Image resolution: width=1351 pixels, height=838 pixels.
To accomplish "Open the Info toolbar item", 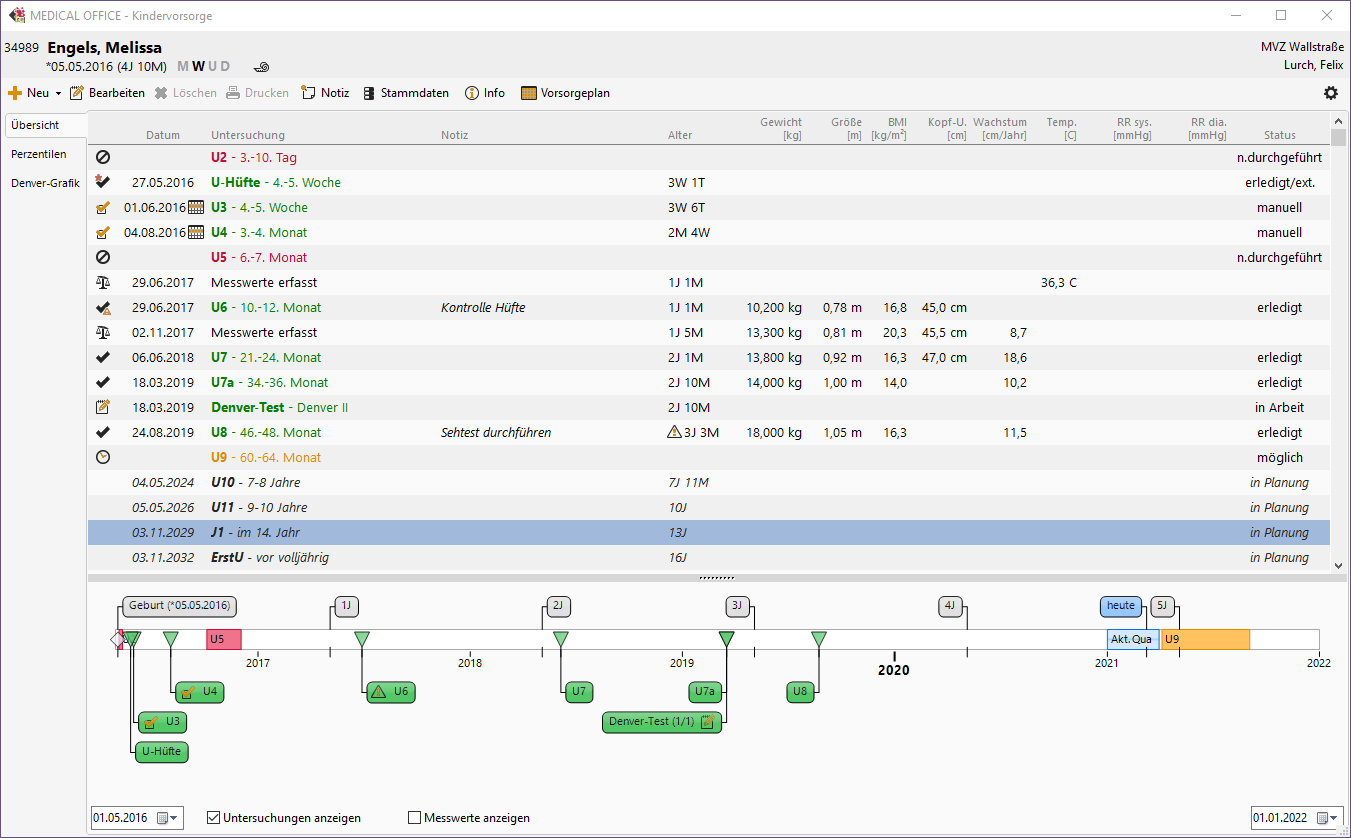I will 485,93.
